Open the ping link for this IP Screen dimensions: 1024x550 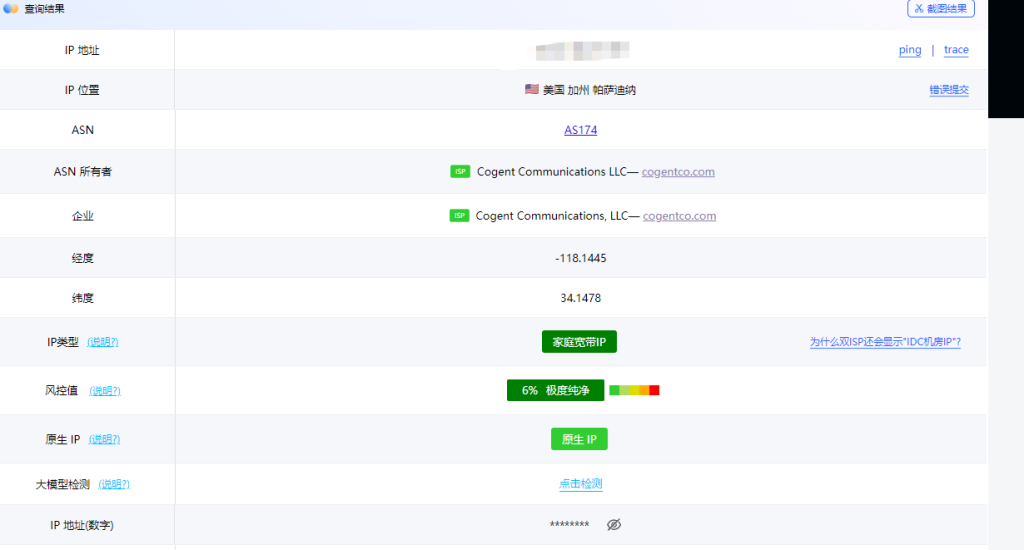pyautogui.click(x=910, y=50)
